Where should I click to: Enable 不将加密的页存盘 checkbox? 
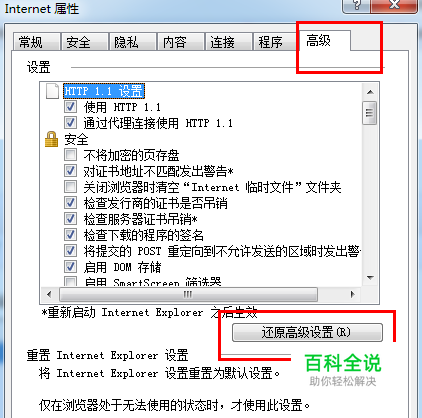coord(70,155)
